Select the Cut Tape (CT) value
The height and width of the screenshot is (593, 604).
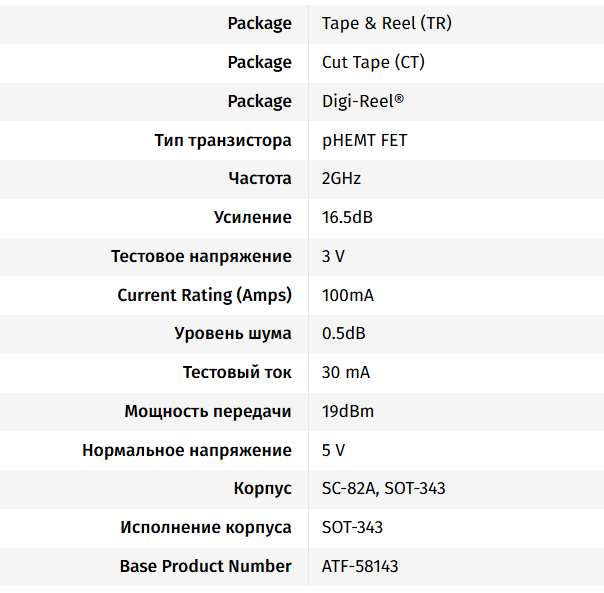click(x=373, y=62)
